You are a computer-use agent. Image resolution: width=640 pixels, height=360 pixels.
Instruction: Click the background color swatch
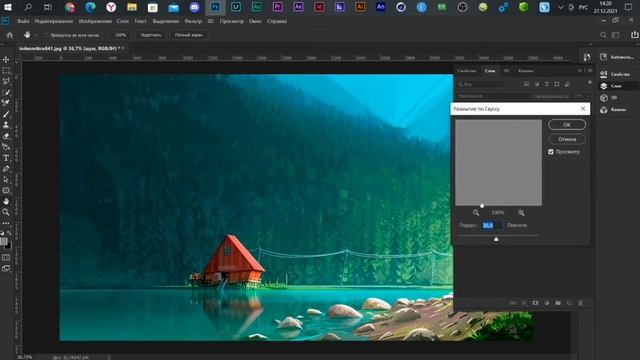[9, 246]
